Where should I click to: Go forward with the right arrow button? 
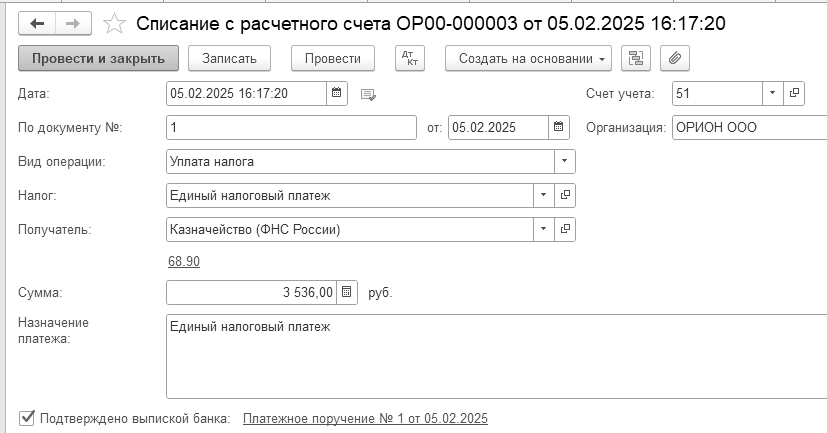(x=73, y=23)
